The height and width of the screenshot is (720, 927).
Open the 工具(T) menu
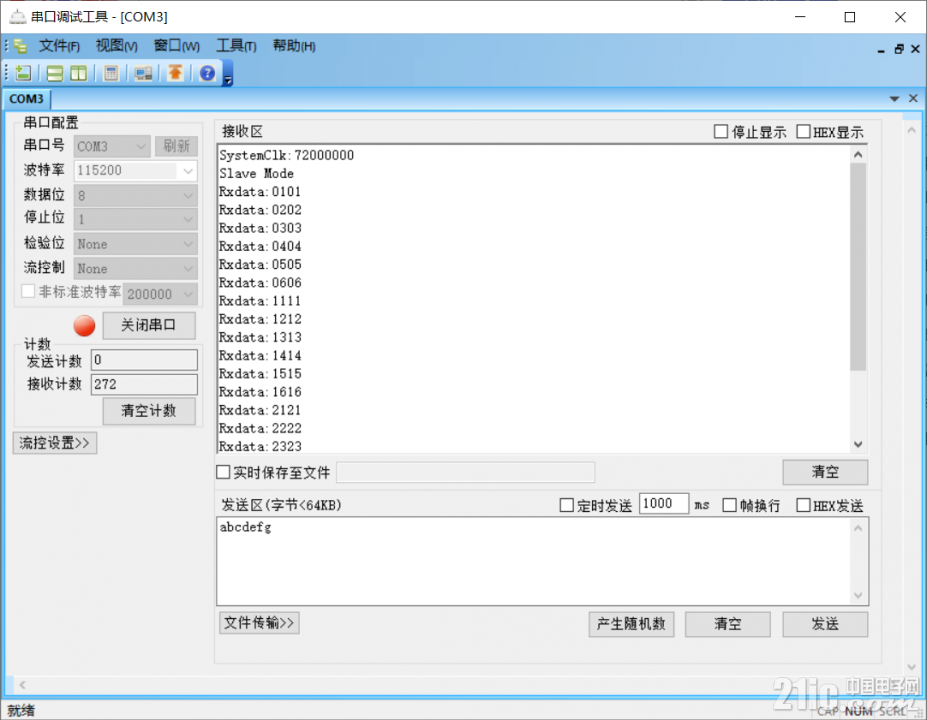236,46
